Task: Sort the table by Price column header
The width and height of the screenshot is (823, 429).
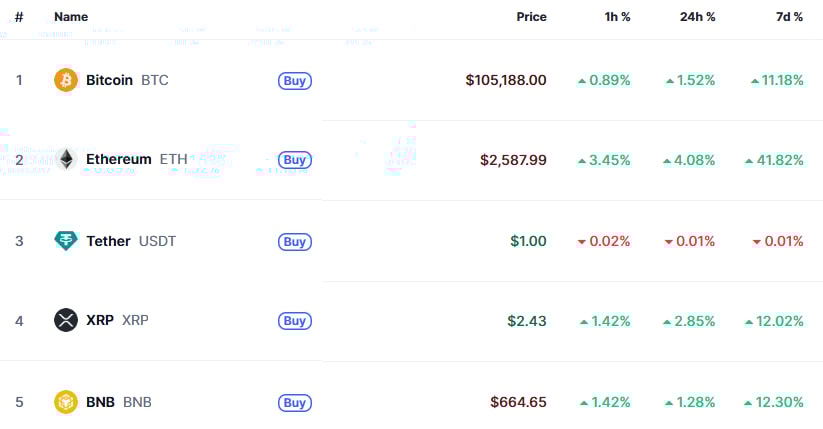Action: [531, 17]
